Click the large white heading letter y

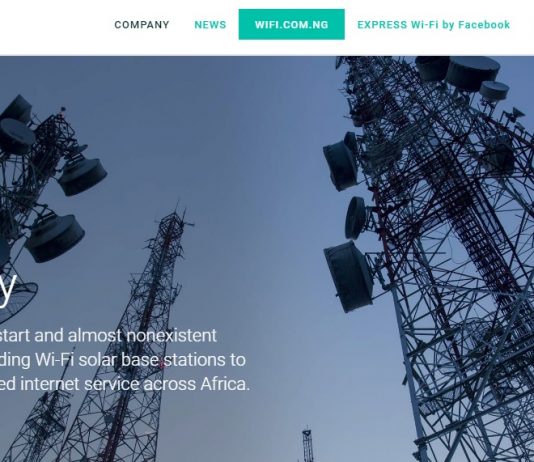pyautogui.click(x=7, y=289)
